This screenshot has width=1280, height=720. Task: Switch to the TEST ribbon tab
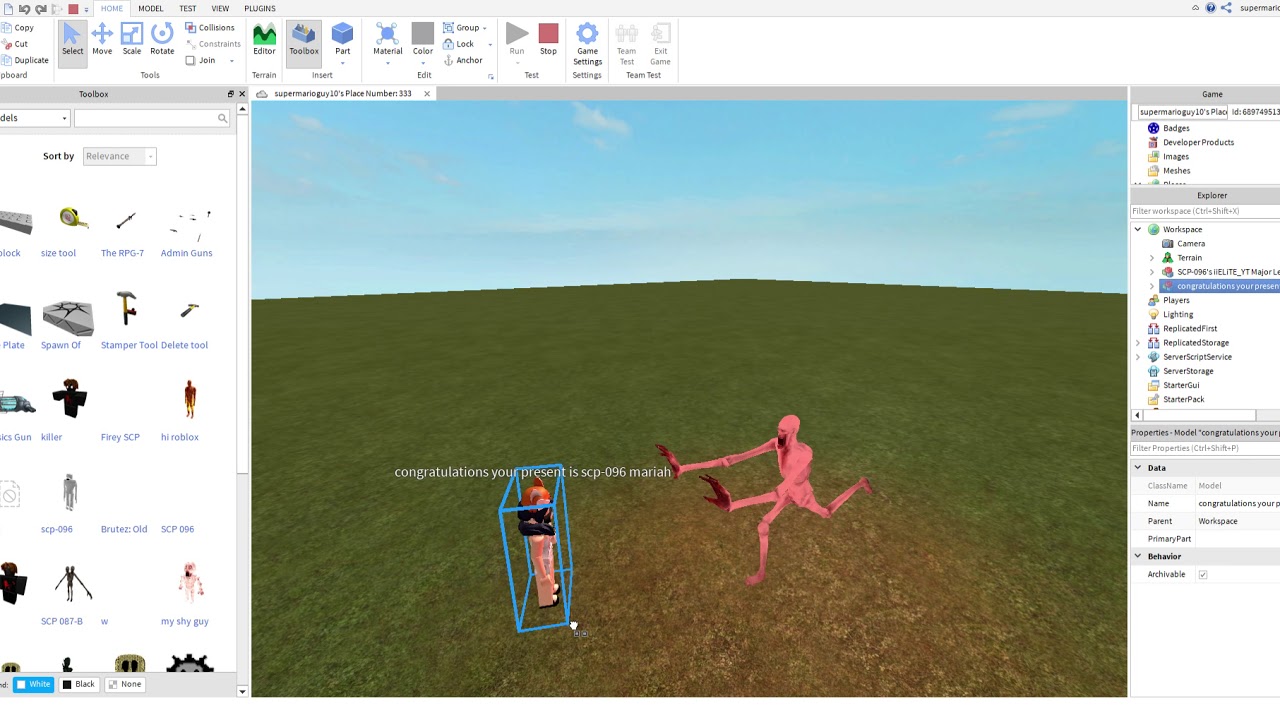188,8
